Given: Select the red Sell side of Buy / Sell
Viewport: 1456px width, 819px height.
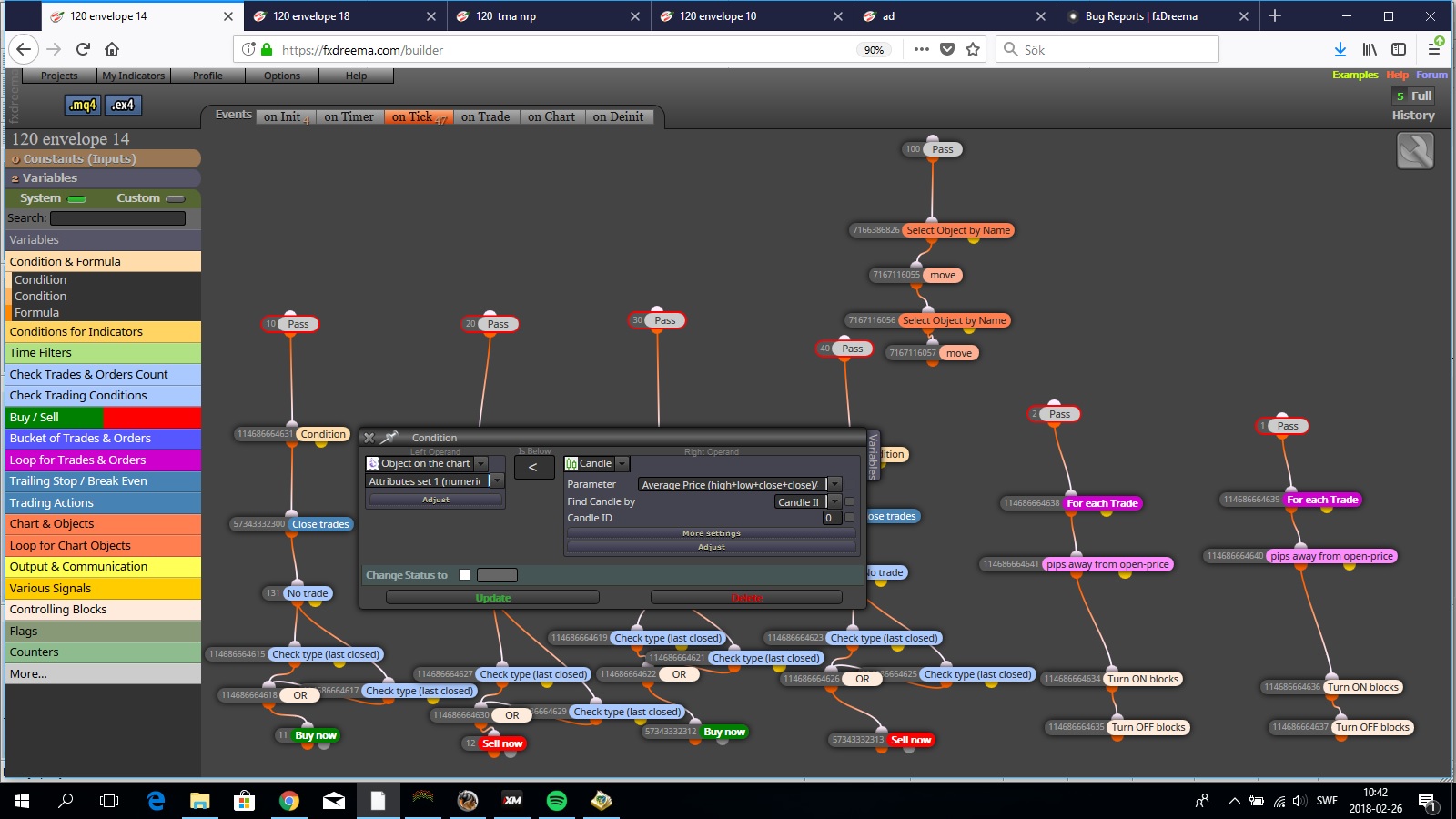Looking at the screenshot, I should 152,417.
